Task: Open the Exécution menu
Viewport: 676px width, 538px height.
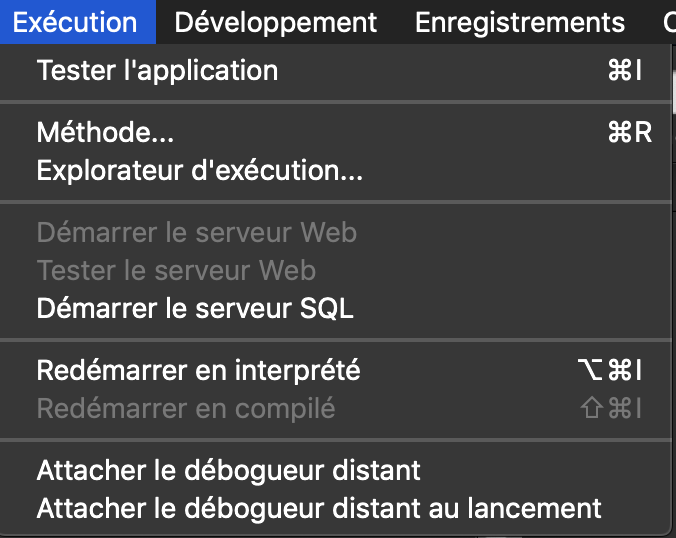Action: coord(76,22)
